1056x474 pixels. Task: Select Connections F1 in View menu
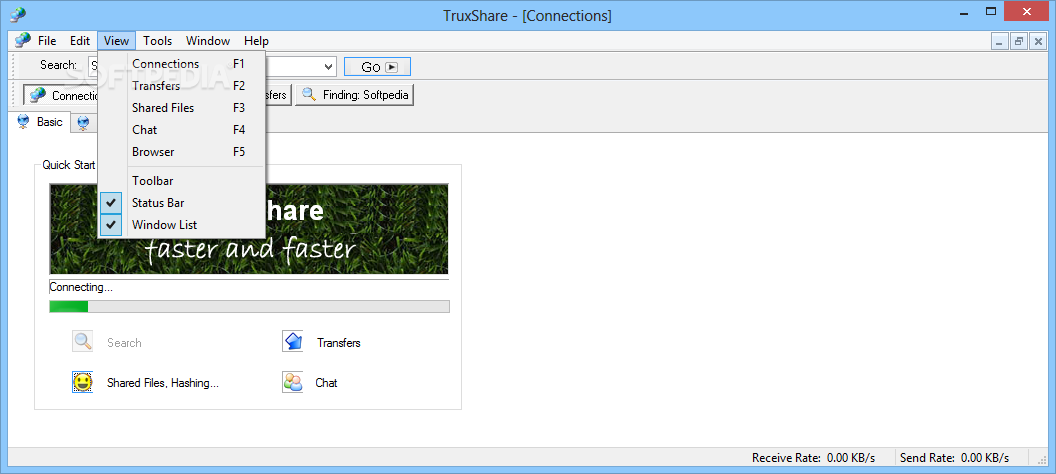182,64
